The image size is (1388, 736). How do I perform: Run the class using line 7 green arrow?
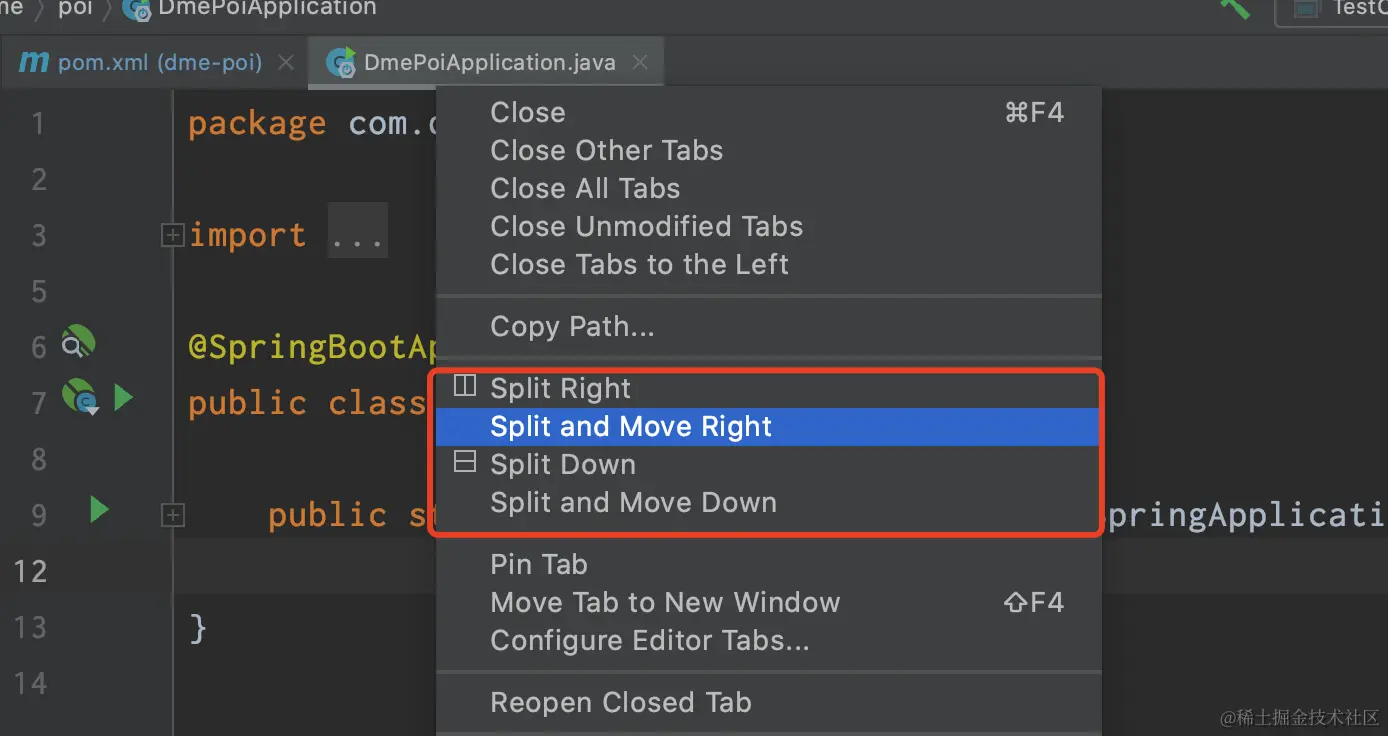123,398
